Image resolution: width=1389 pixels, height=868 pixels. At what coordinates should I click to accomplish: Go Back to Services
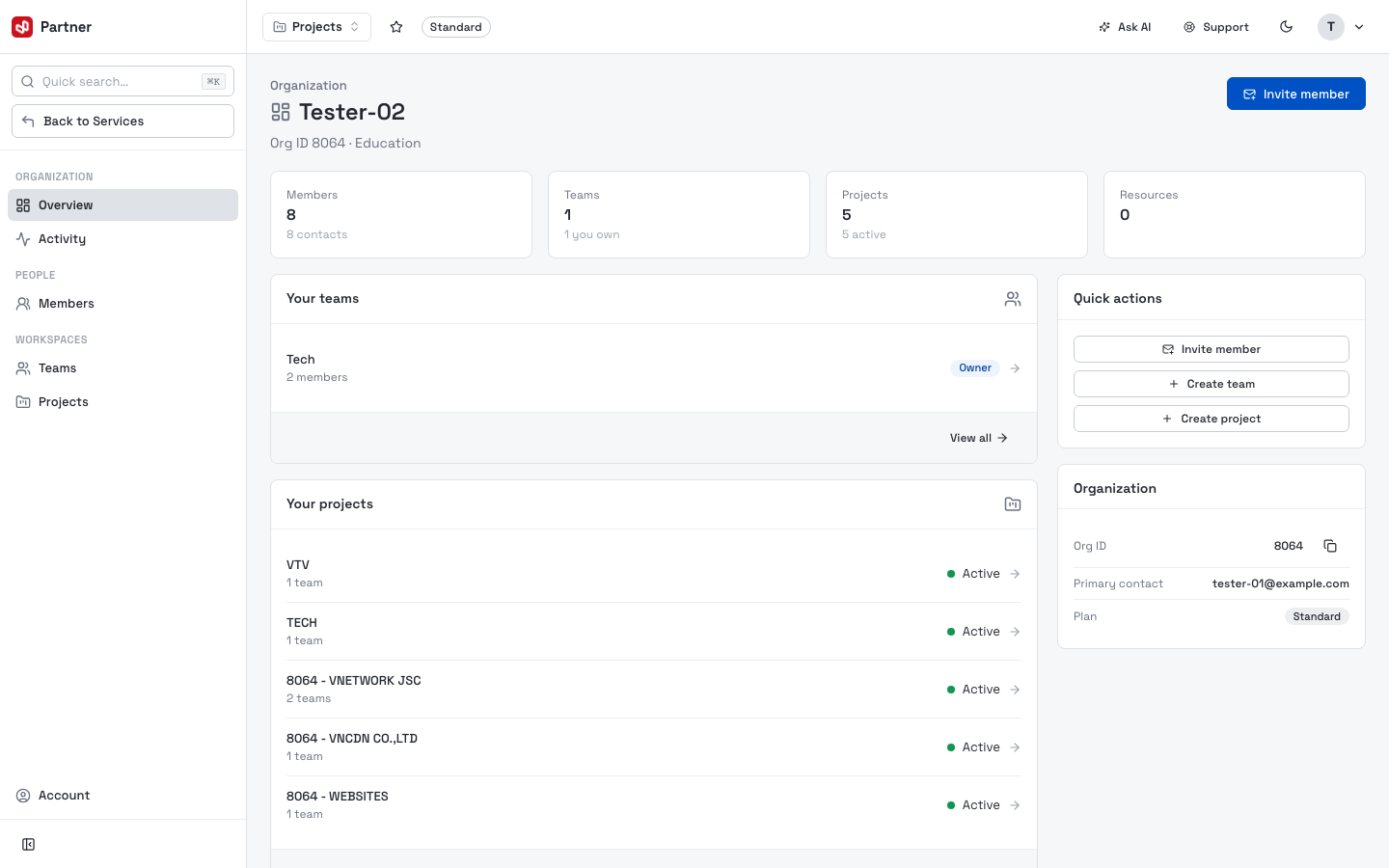pos(123,122)
